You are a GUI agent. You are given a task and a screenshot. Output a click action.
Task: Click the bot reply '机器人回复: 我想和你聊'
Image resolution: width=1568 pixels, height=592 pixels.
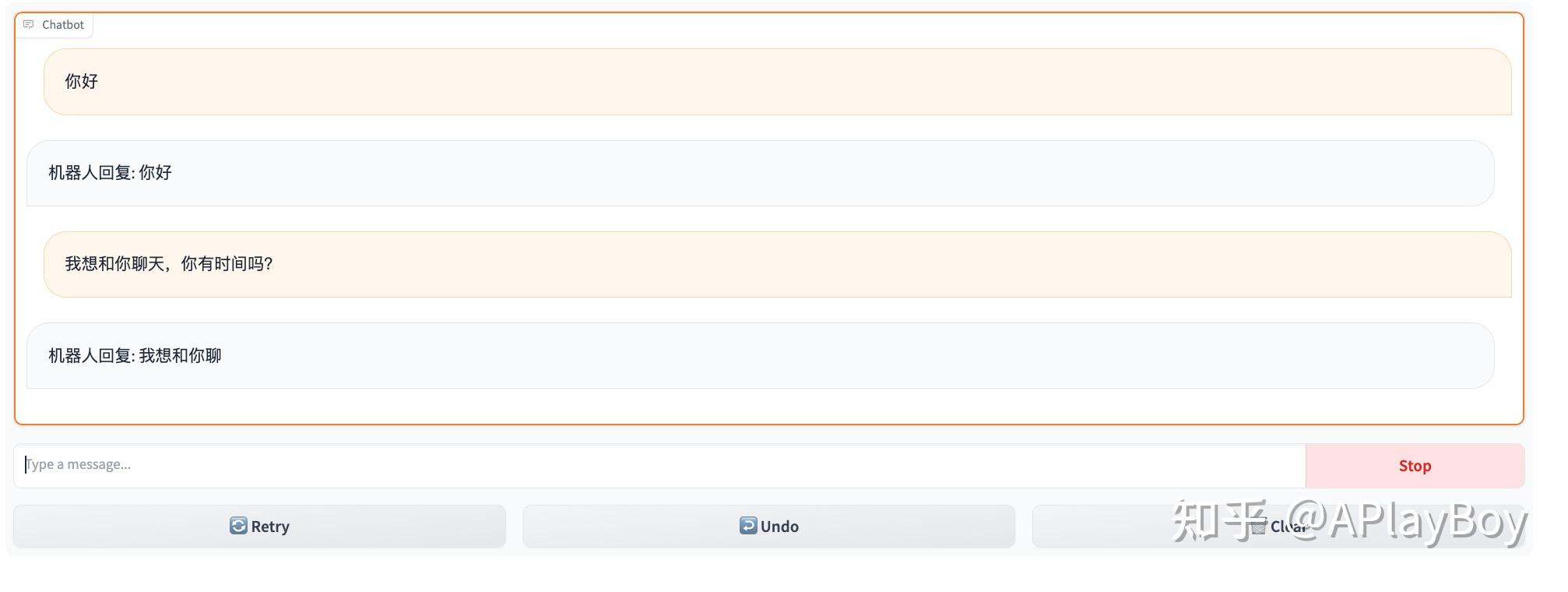[135, 356]
